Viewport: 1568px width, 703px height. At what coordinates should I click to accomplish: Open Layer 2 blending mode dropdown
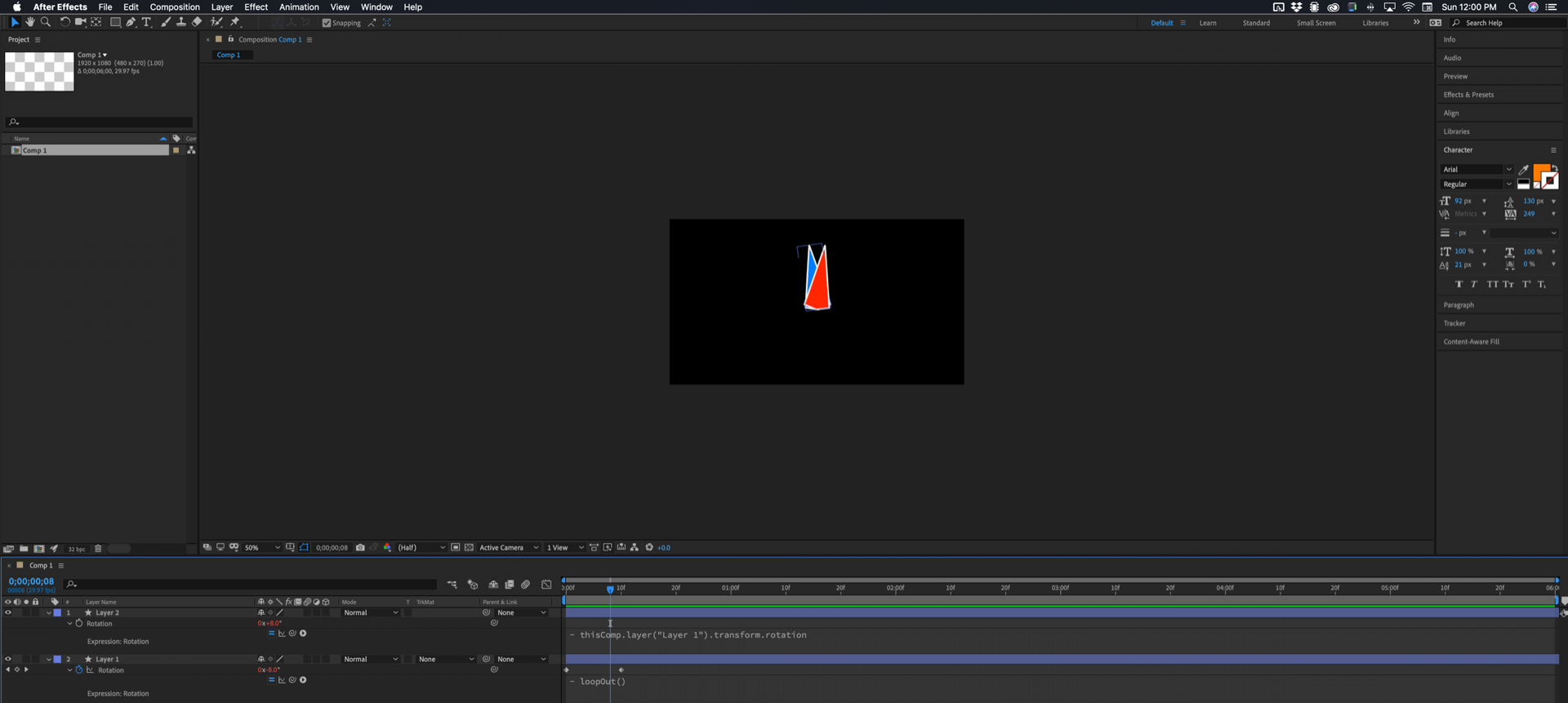[371, 612]
